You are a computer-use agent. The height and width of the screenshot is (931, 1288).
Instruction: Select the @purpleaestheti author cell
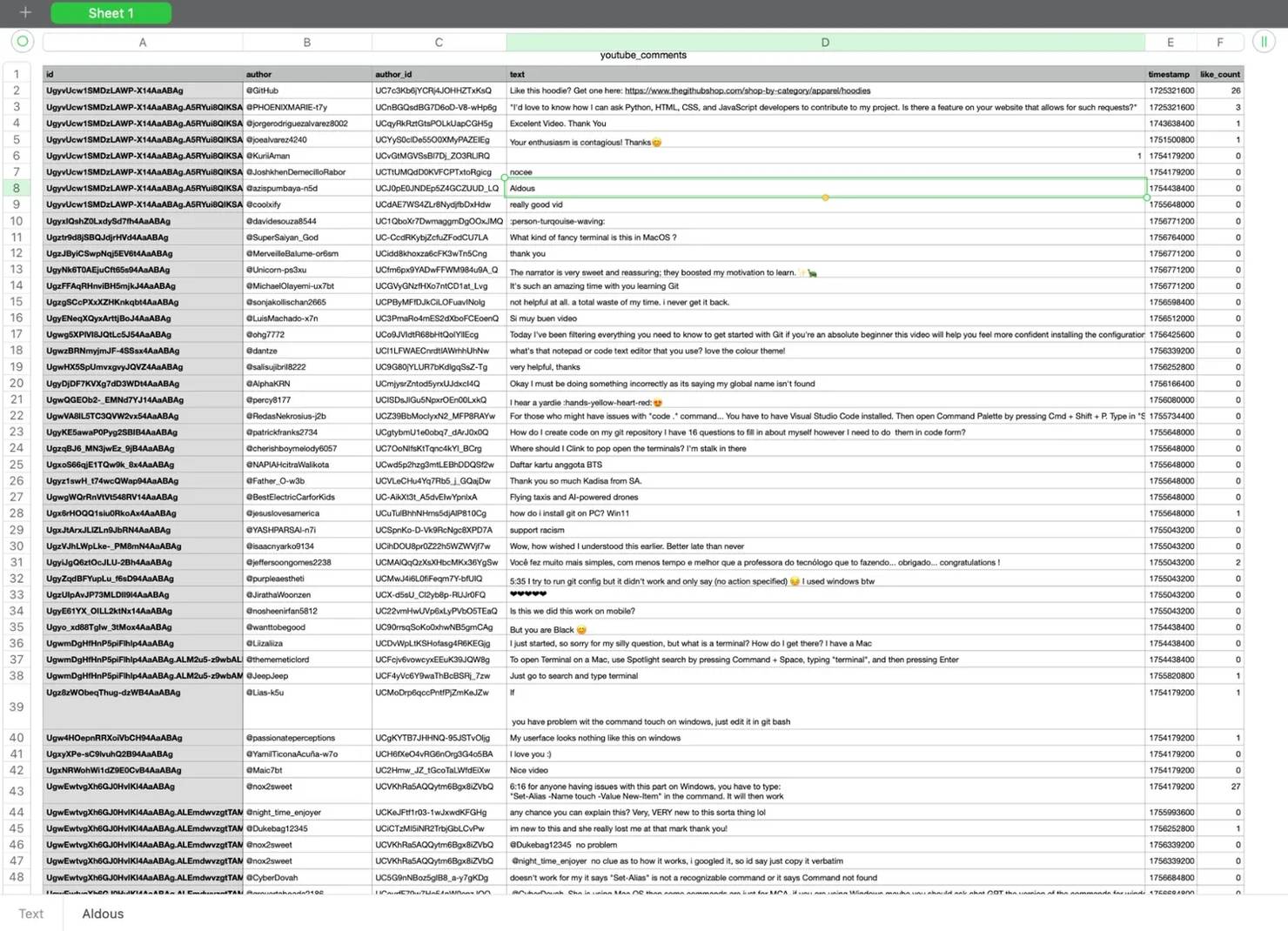307,579
